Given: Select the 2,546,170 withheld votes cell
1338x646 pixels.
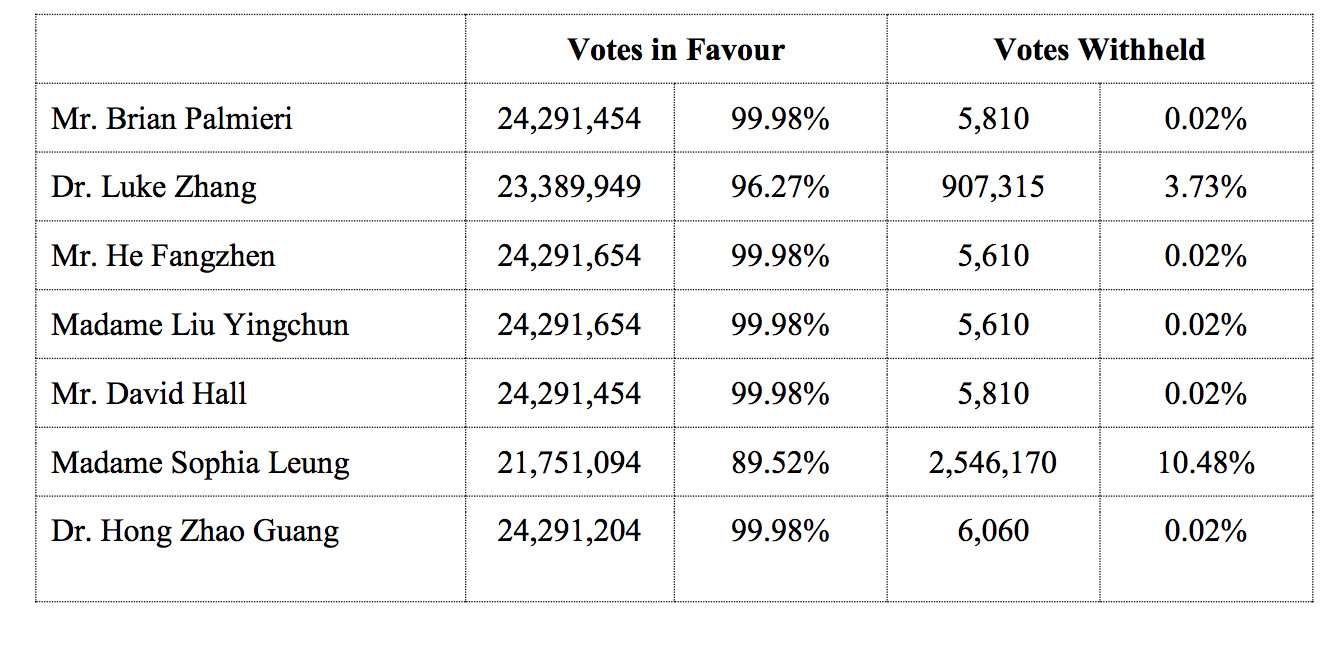Looking at the screenshot, I should click(x=993, y=462).
